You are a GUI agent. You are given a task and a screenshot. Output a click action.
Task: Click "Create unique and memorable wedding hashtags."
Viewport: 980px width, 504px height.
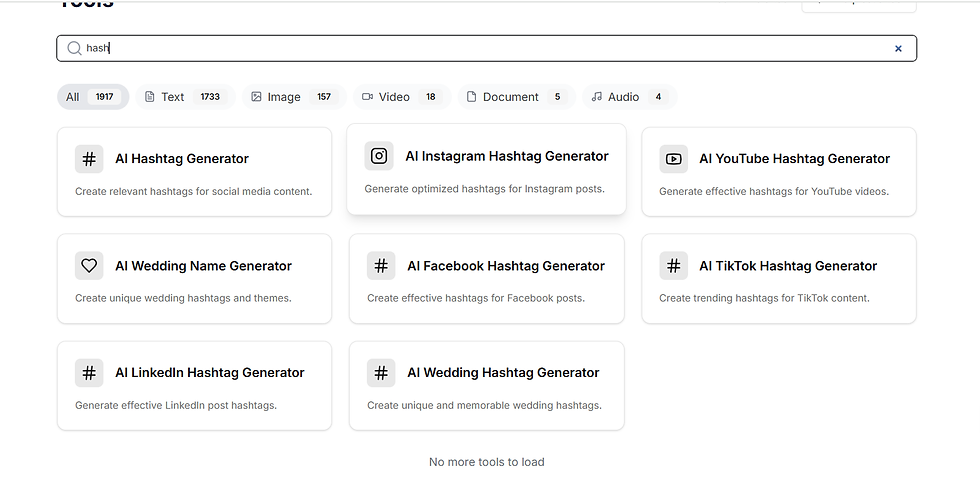pos(484,405)
